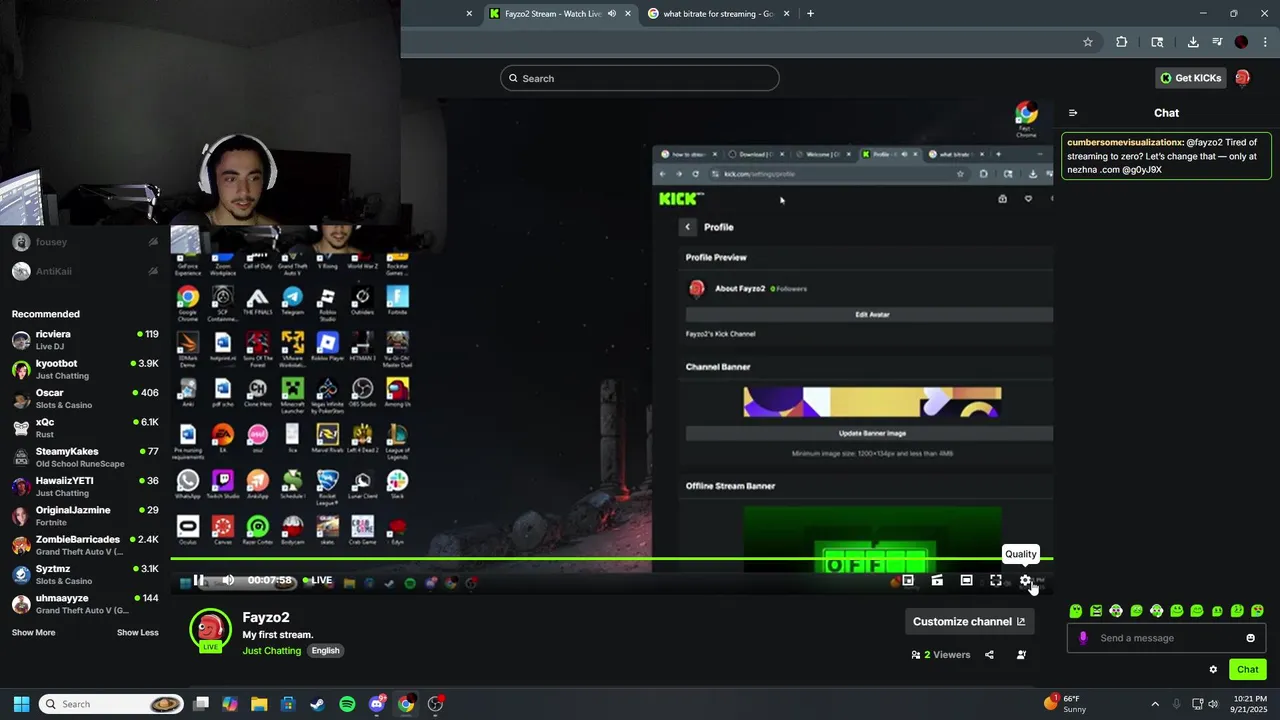1280x720 pixels.
Task: Click the English language tag
Action: (x=325, y=650)
